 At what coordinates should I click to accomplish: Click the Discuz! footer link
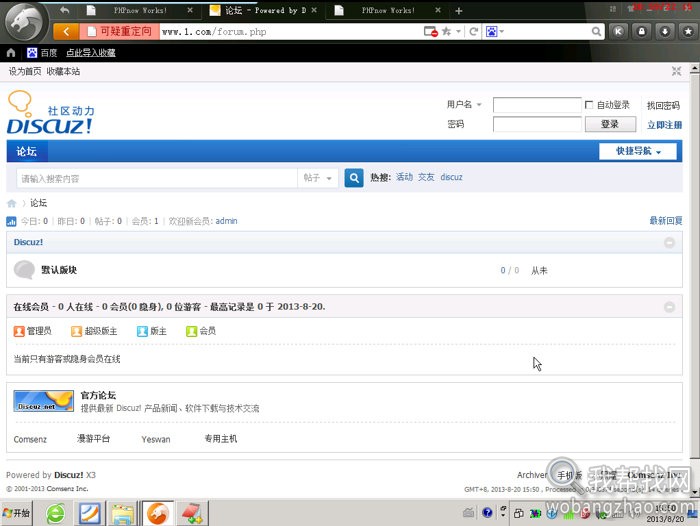click(69, 475)
